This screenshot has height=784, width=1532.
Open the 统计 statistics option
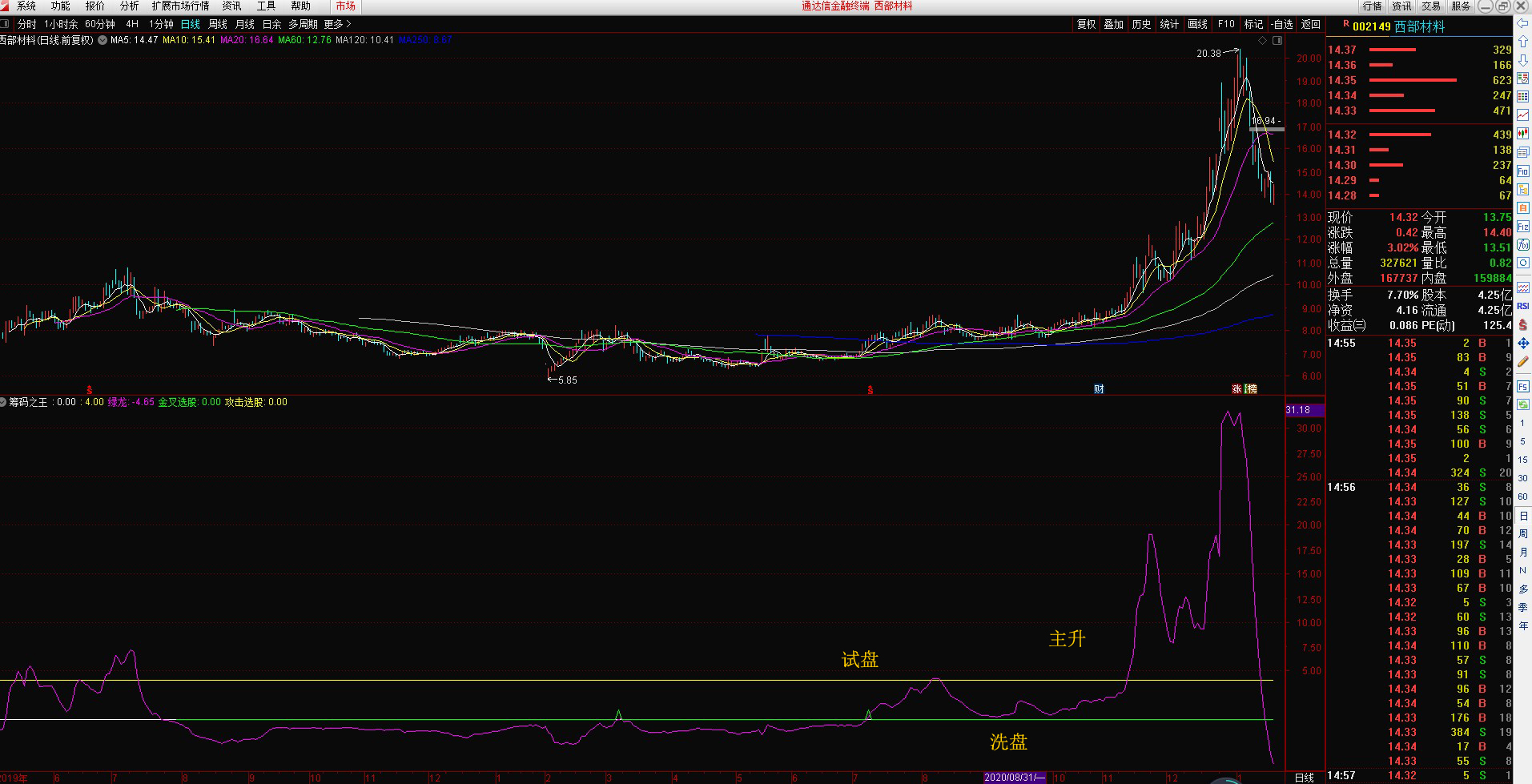pos(1169,24)
